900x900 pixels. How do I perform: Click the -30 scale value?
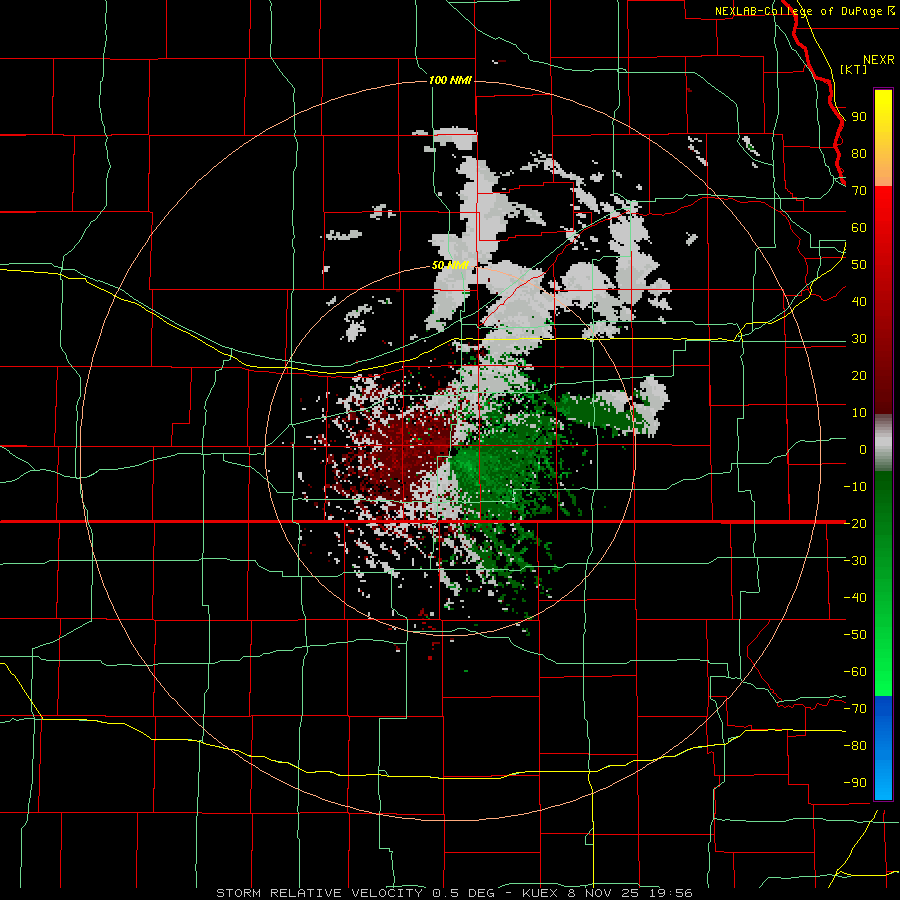(x=855, y=561)
